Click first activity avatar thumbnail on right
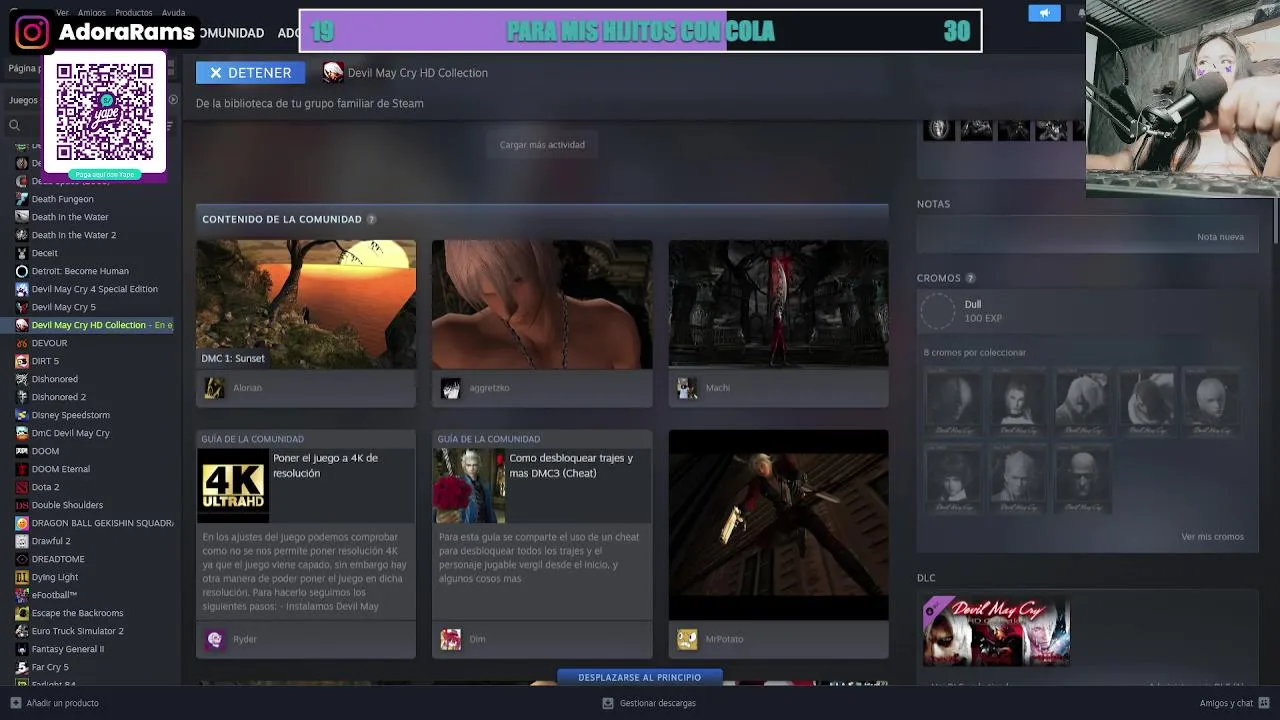This screenshot has height=720, width=1280. (x=938, y=129)
